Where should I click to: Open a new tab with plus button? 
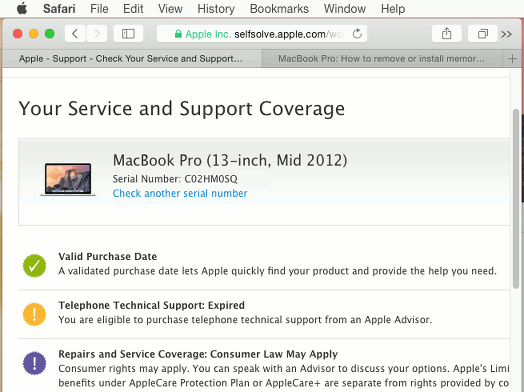[512, 59]
